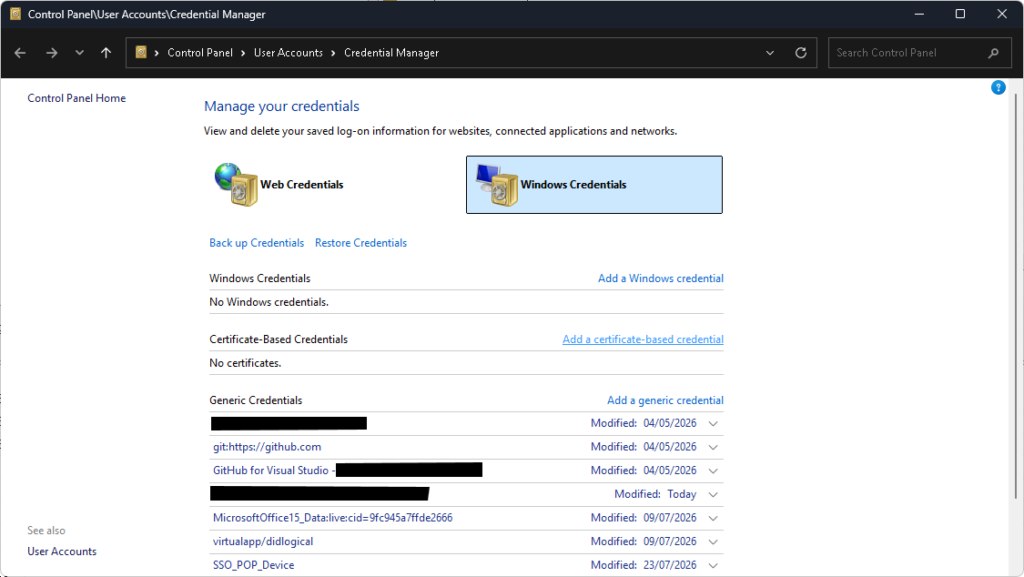Expand the git:https://github.com credential entry
Image resolution: width=1024 pixels, height=577 pixels.
tap(713, 447)
